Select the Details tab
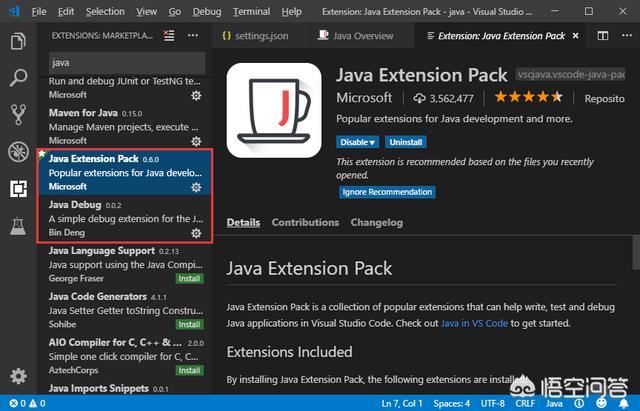The height and width of the screenshot is (411, 640). [x=243, y=222]
